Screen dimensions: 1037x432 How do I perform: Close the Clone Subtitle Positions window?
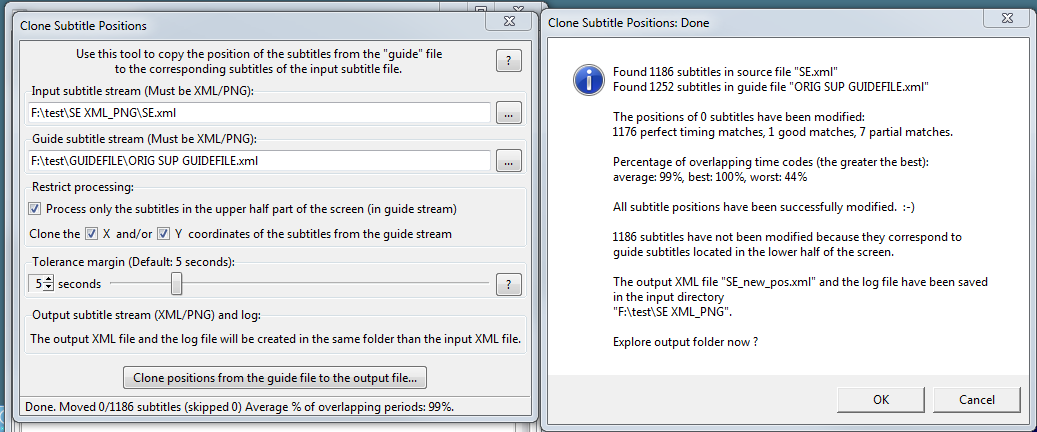click(509, 19)
